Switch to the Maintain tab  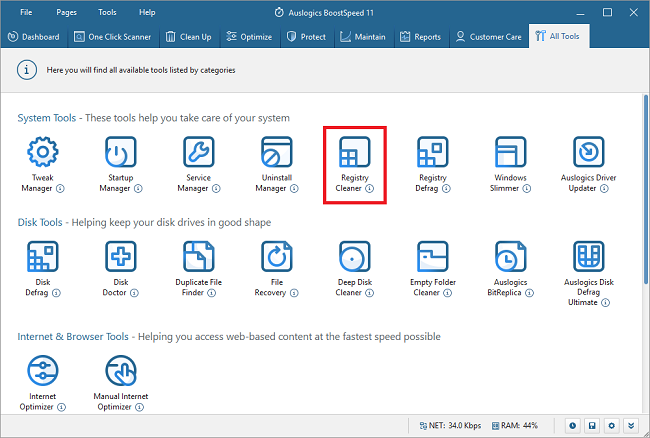pyautogui.click(x=363, y=37)
